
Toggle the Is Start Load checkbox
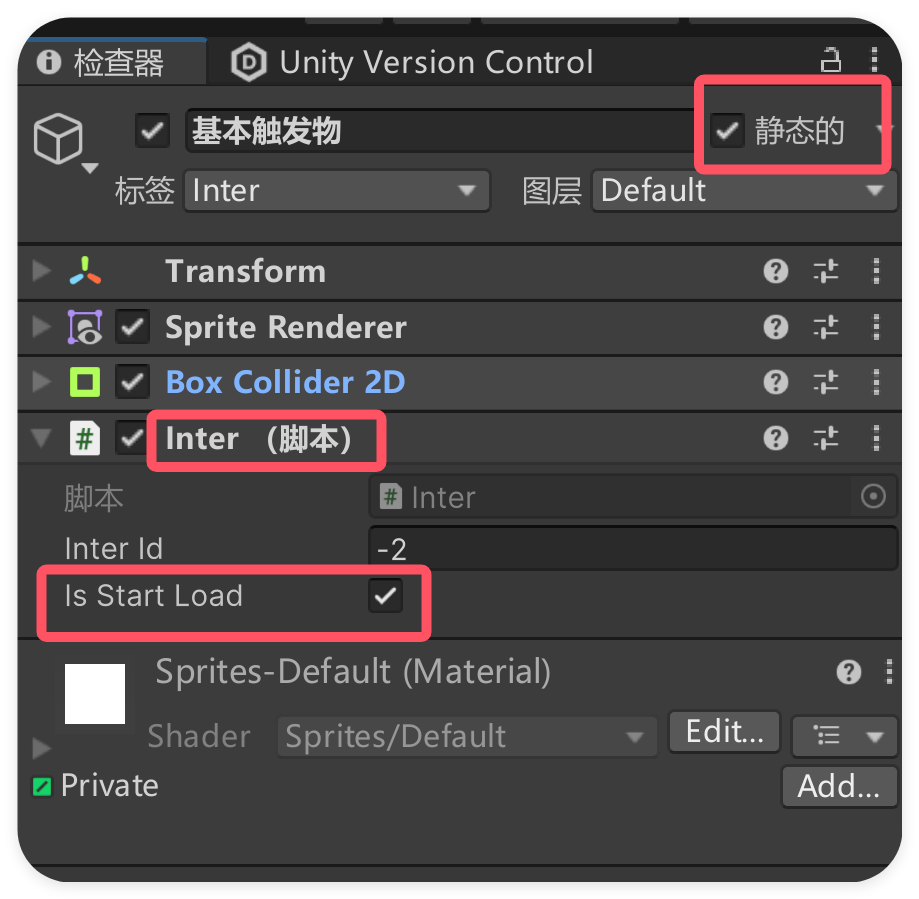click(x=385, y=596)
